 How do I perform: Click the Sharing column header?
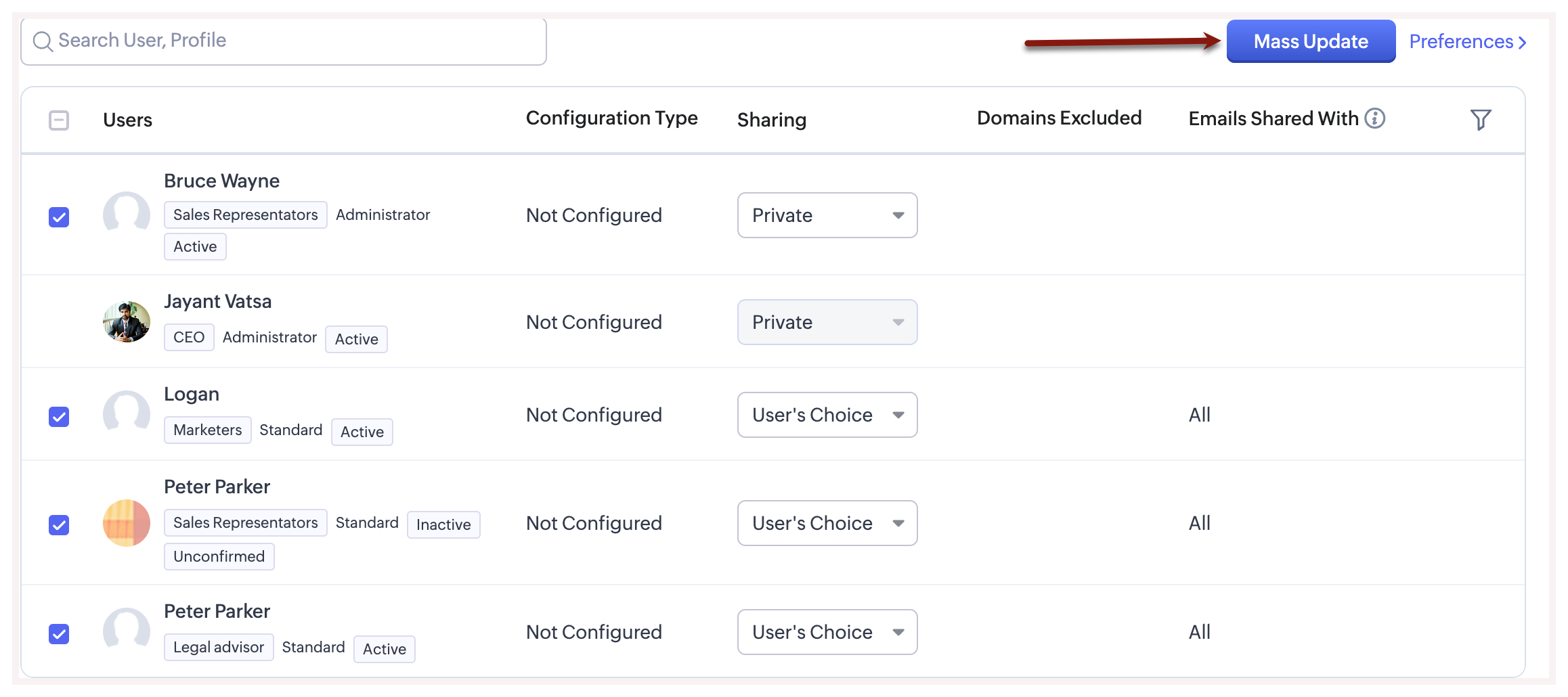(x=771, y=120)
